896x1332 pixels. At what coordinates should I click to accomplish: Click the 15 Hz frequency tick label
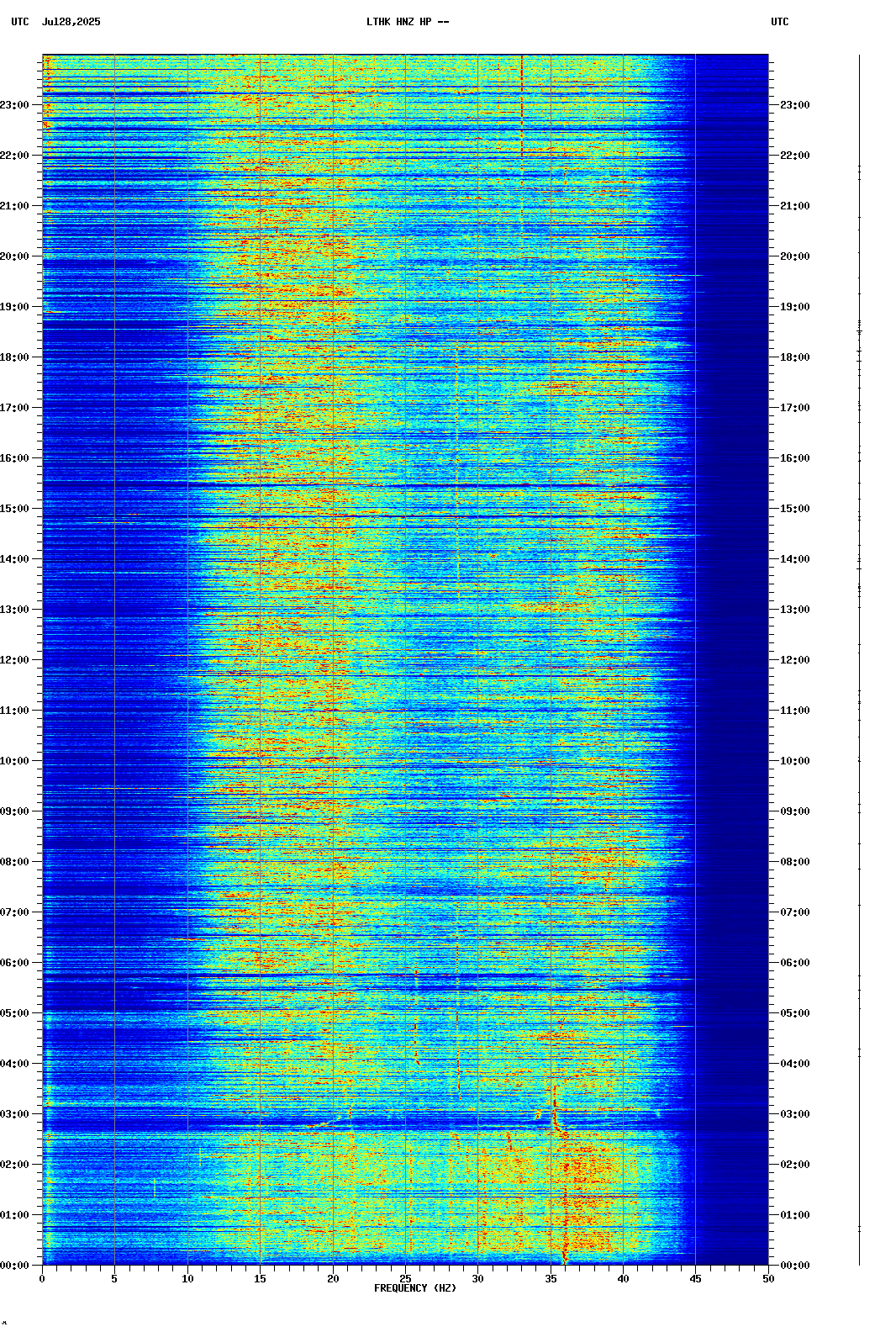[260, 1279]
